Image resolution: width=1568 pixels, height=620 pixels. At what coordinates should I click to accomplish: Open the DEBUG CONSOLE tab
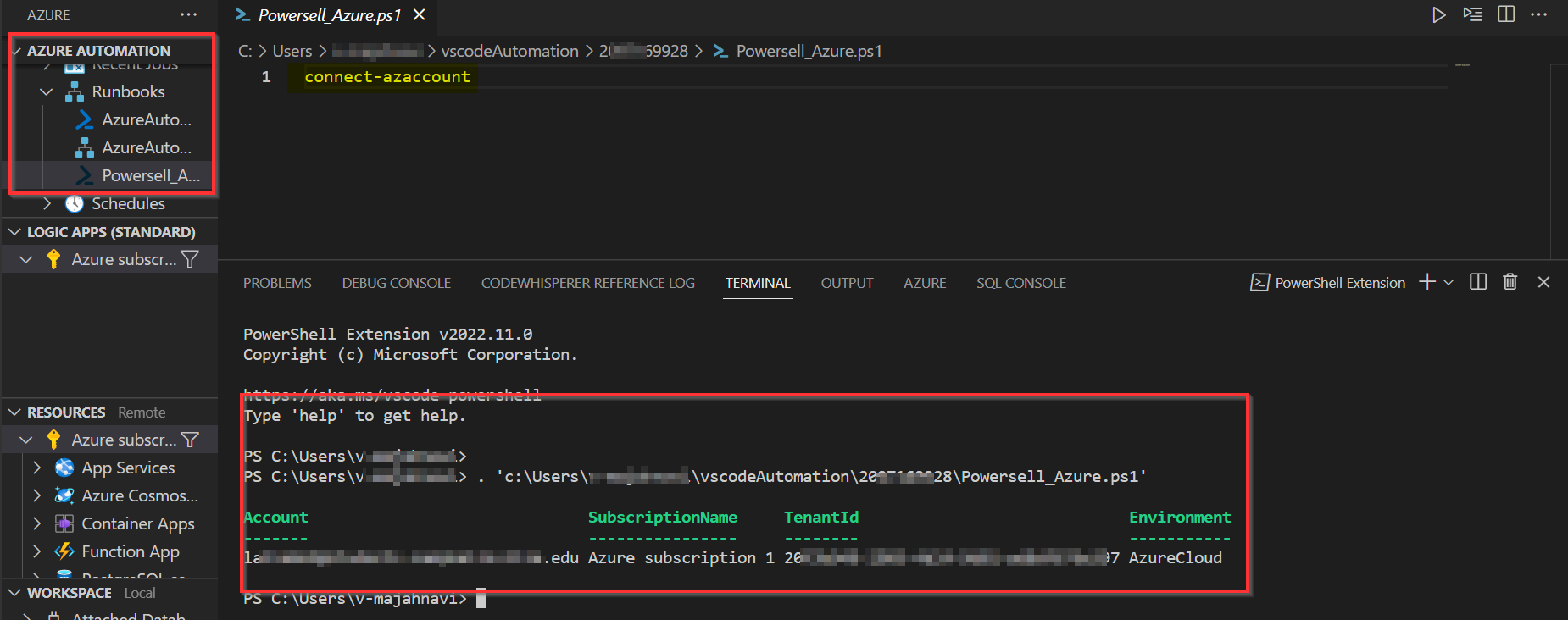397,283
